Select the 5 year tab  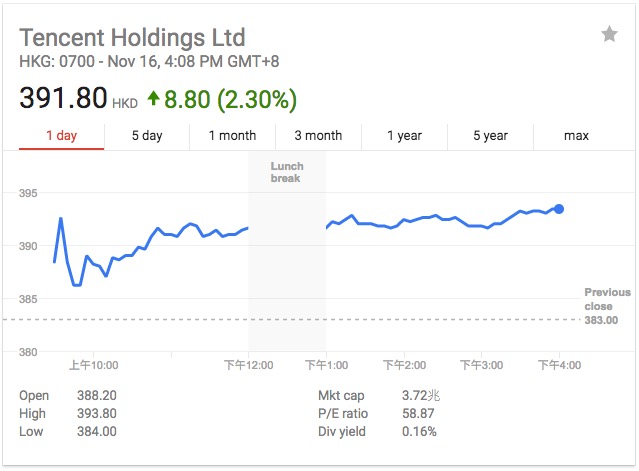point(490,136)
